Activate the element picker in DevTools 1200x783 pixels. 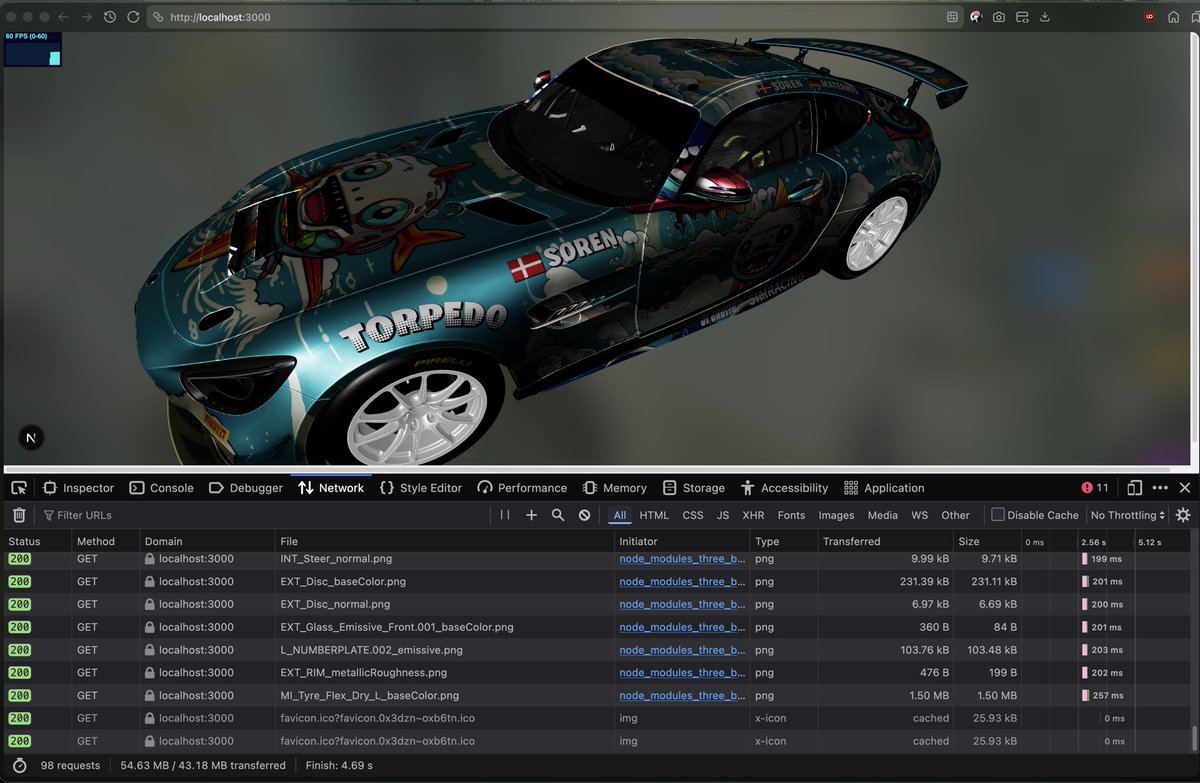point(19,488)
